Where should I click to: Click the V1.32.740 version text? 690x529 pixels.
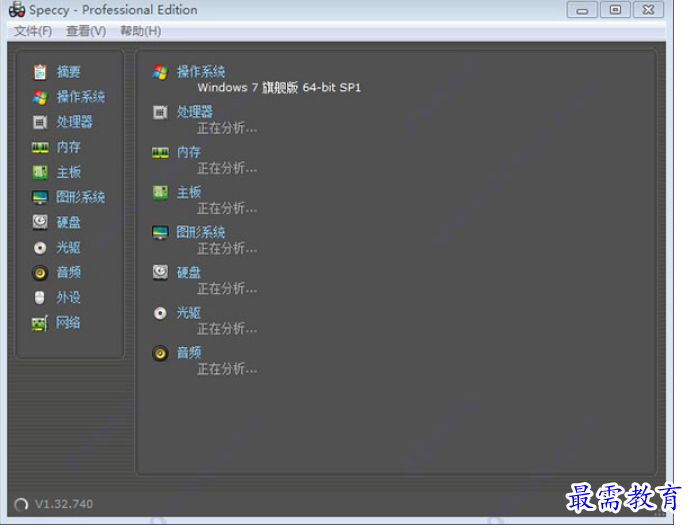[x=64, y=504]
